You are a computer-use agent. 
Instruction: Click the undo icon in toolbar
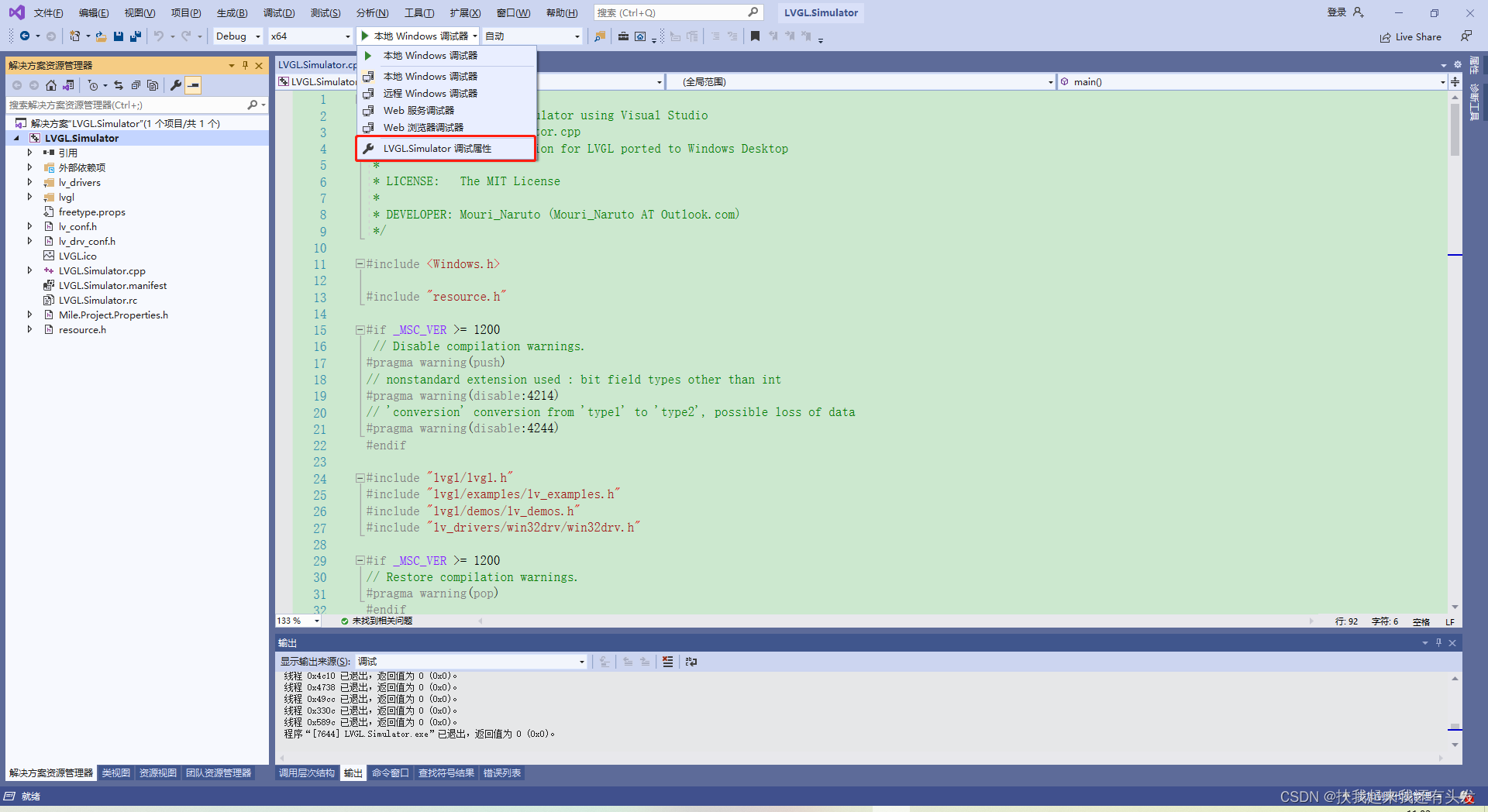point(159,36)
